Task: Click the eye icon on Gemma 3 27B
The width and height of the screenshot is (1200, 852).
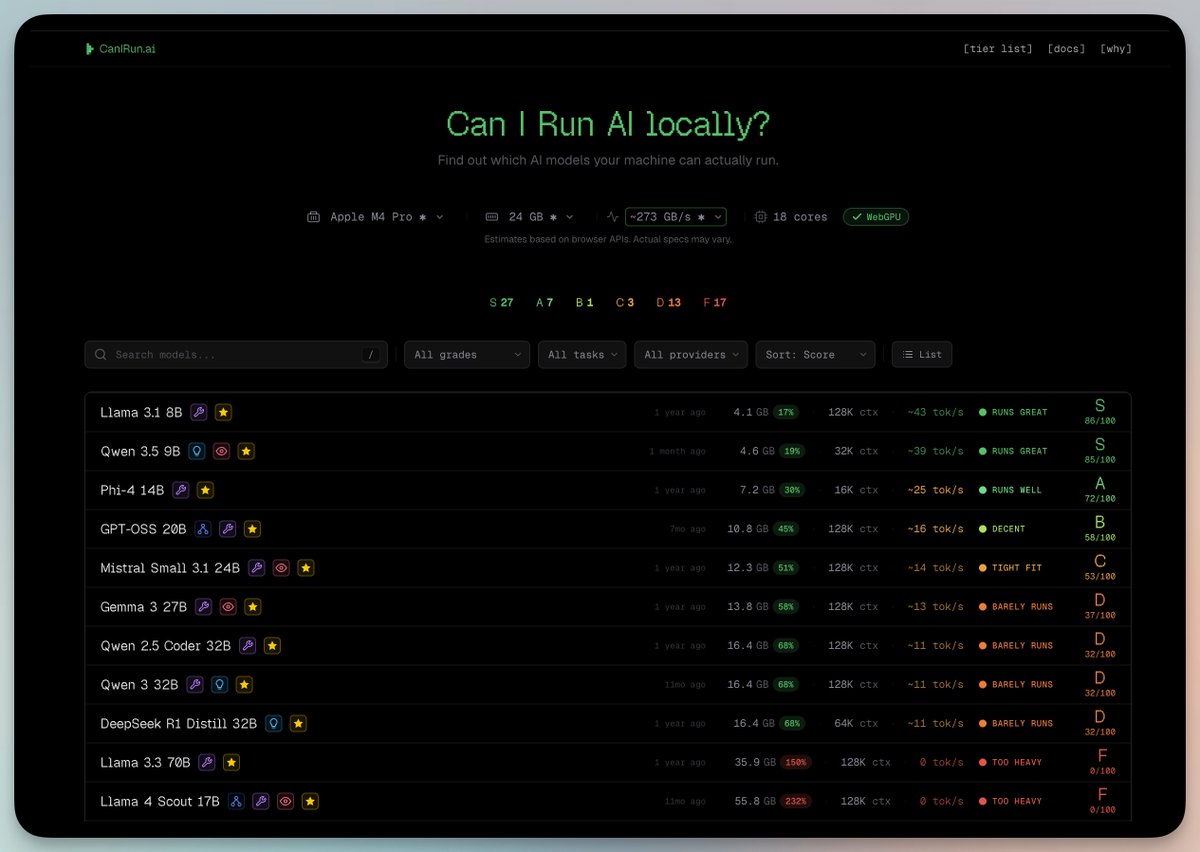Action: (x=228, y=607)
